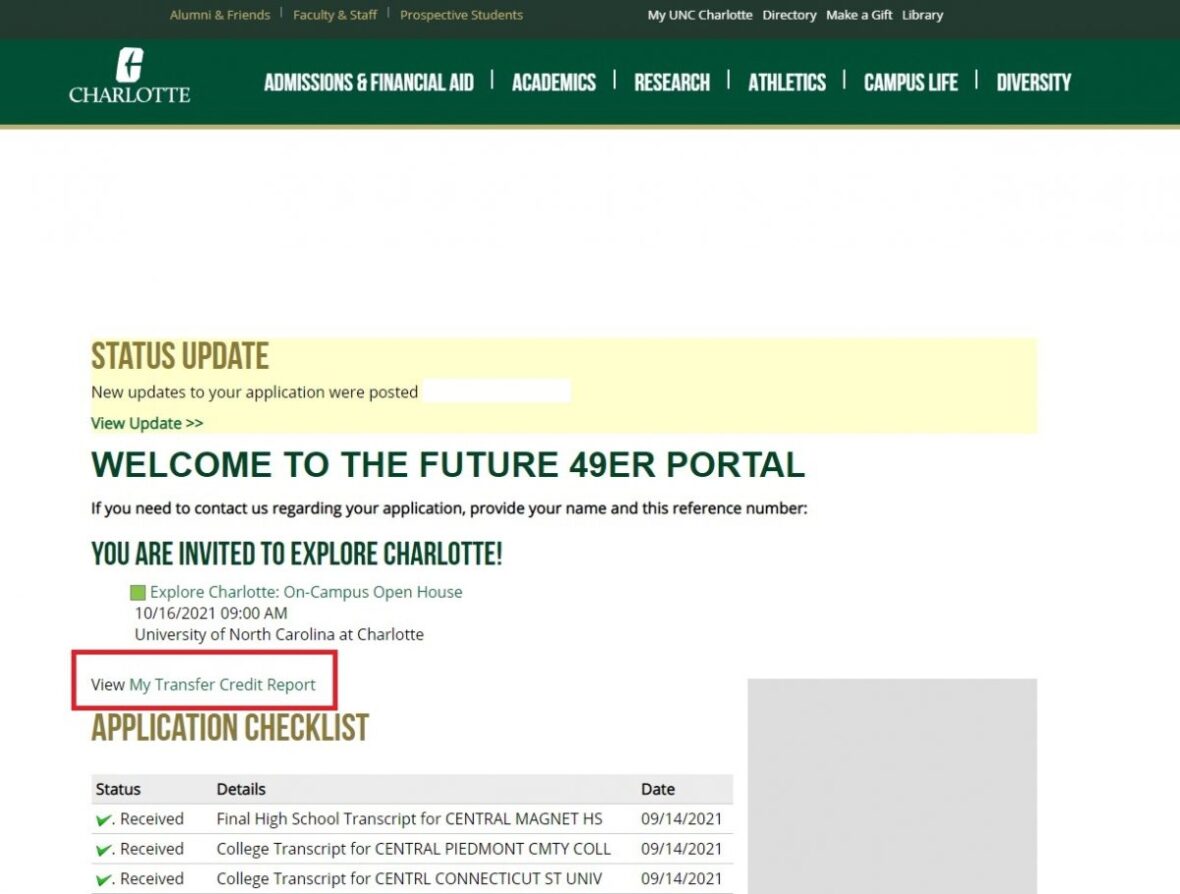Screen dimensions: 1180x894
Task: Click the event date 10/16/2021 09:00 AM
Action: (211, 613)
